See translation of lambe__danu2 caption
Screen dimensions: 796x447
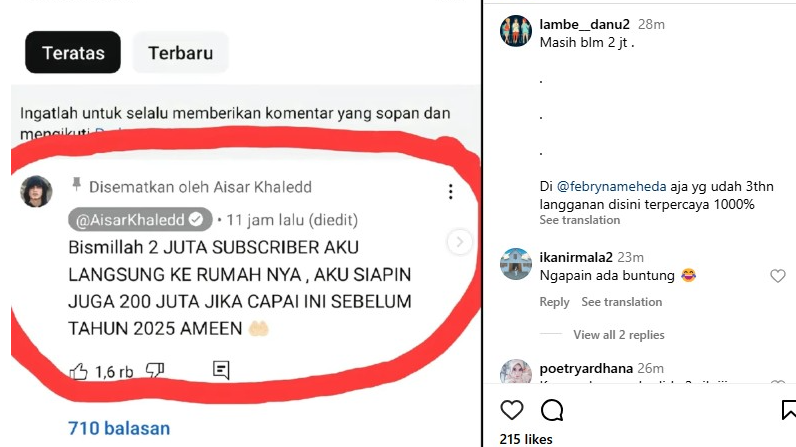[580, 220]
